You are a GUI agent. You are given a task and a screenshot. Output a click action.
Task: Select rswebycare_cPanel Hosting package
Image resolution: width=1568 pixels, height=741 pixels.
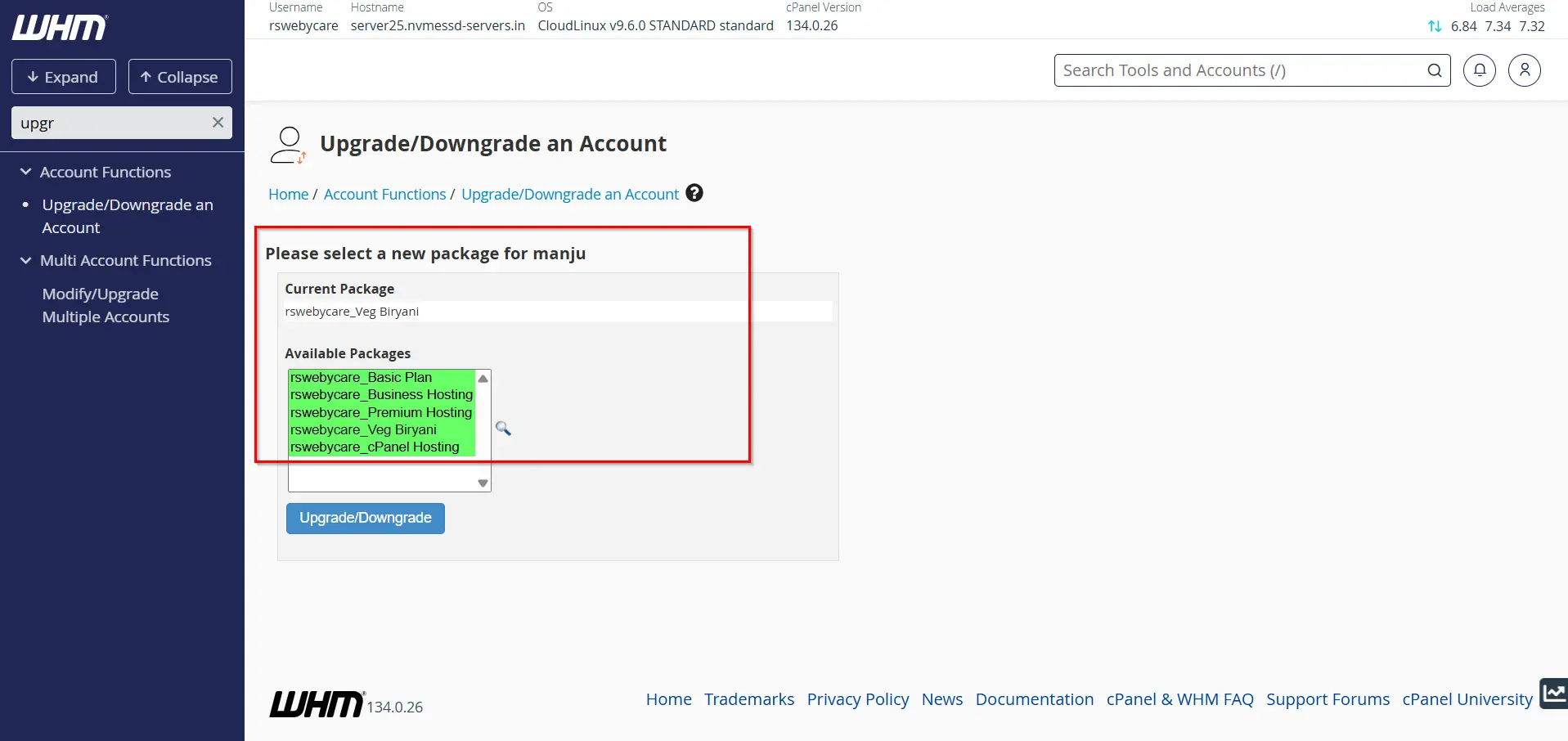381,447
